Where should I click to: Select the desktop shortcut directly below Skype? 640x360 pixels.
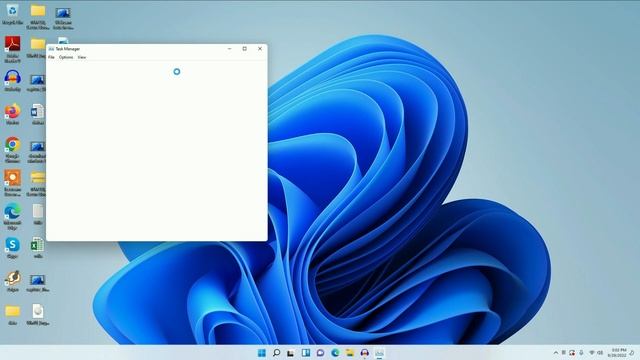coord(12,281)
